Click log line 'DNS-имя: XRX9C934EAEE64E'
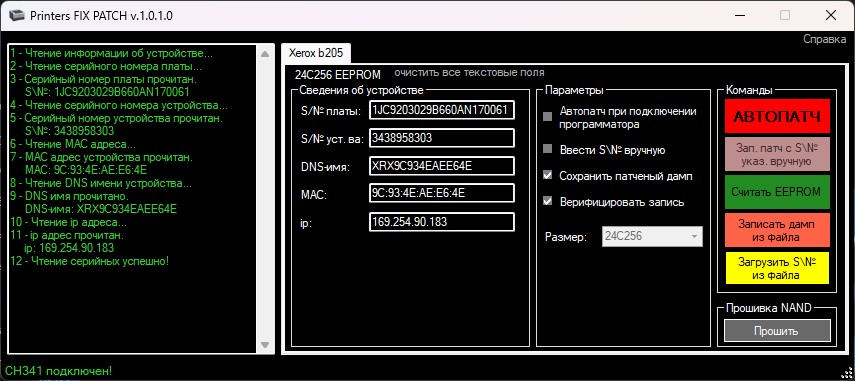The width and height of the screenshot is (855, 381). [x=101, y=209]
